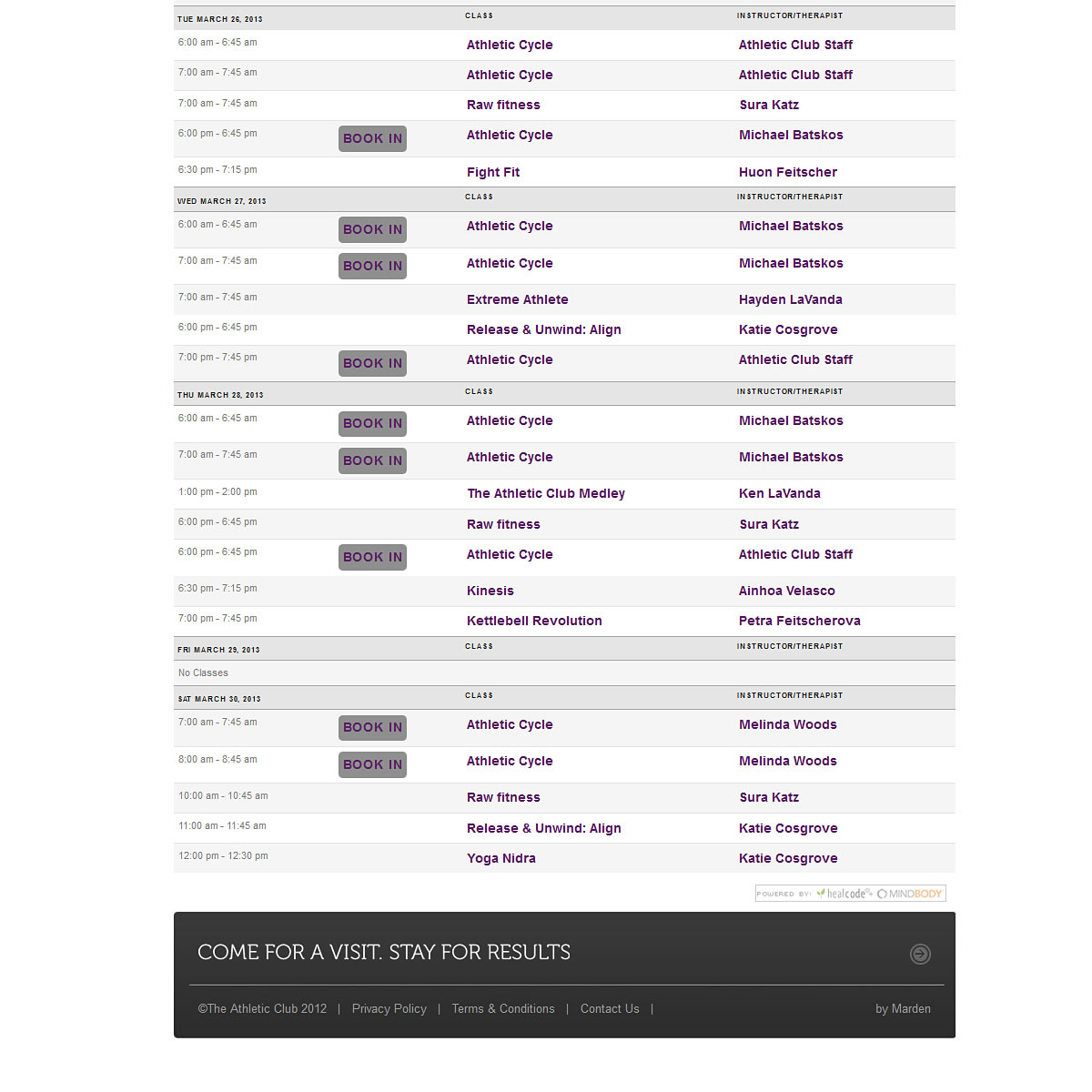Viewport: 1092px width, 1092px height.
Task: Open The Athletic Club Medley class
Action: (x=546, y=493)
